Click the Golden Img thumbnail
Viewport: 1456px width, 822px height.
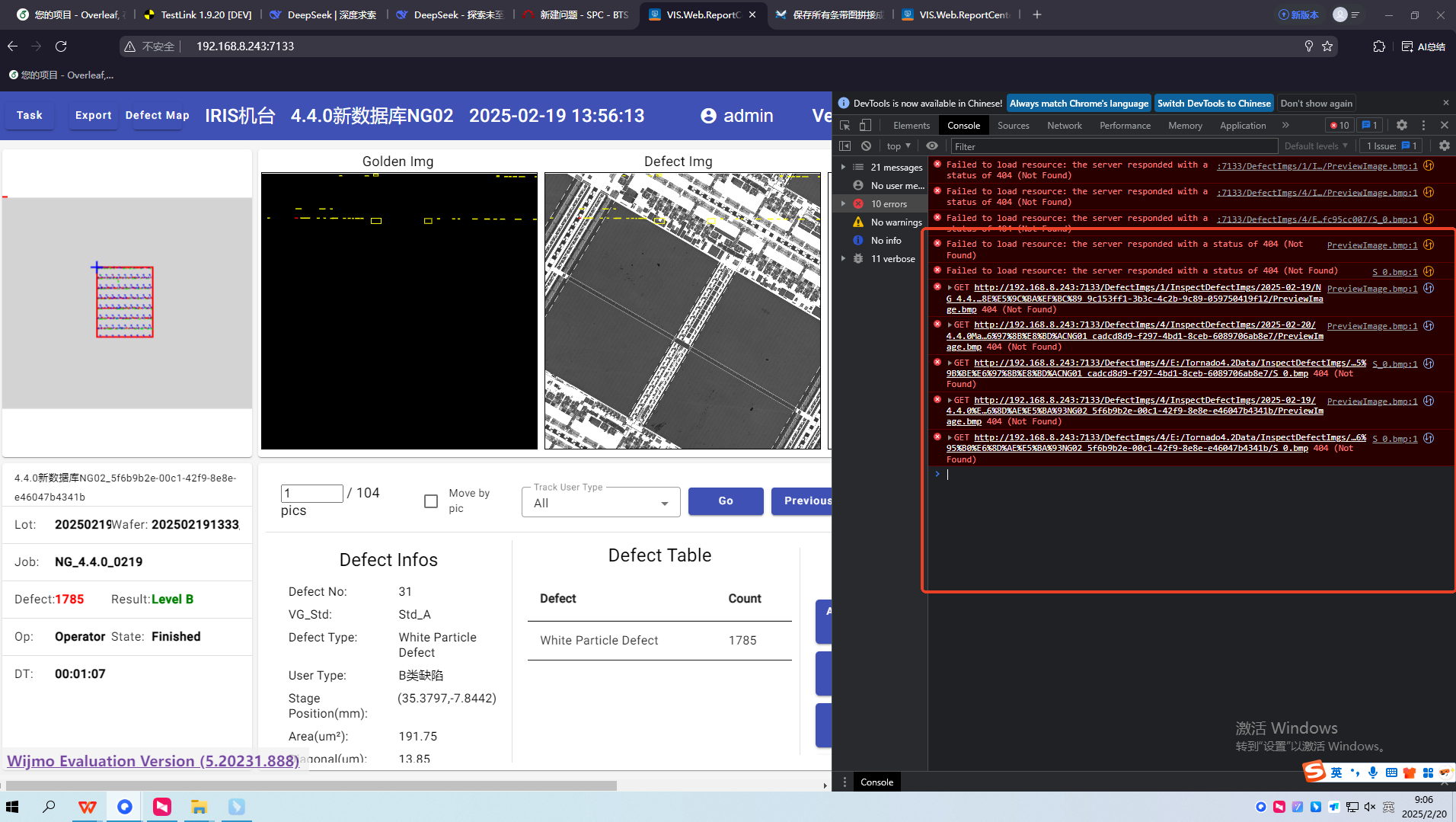pyautogui.click(x=399, y=311)
